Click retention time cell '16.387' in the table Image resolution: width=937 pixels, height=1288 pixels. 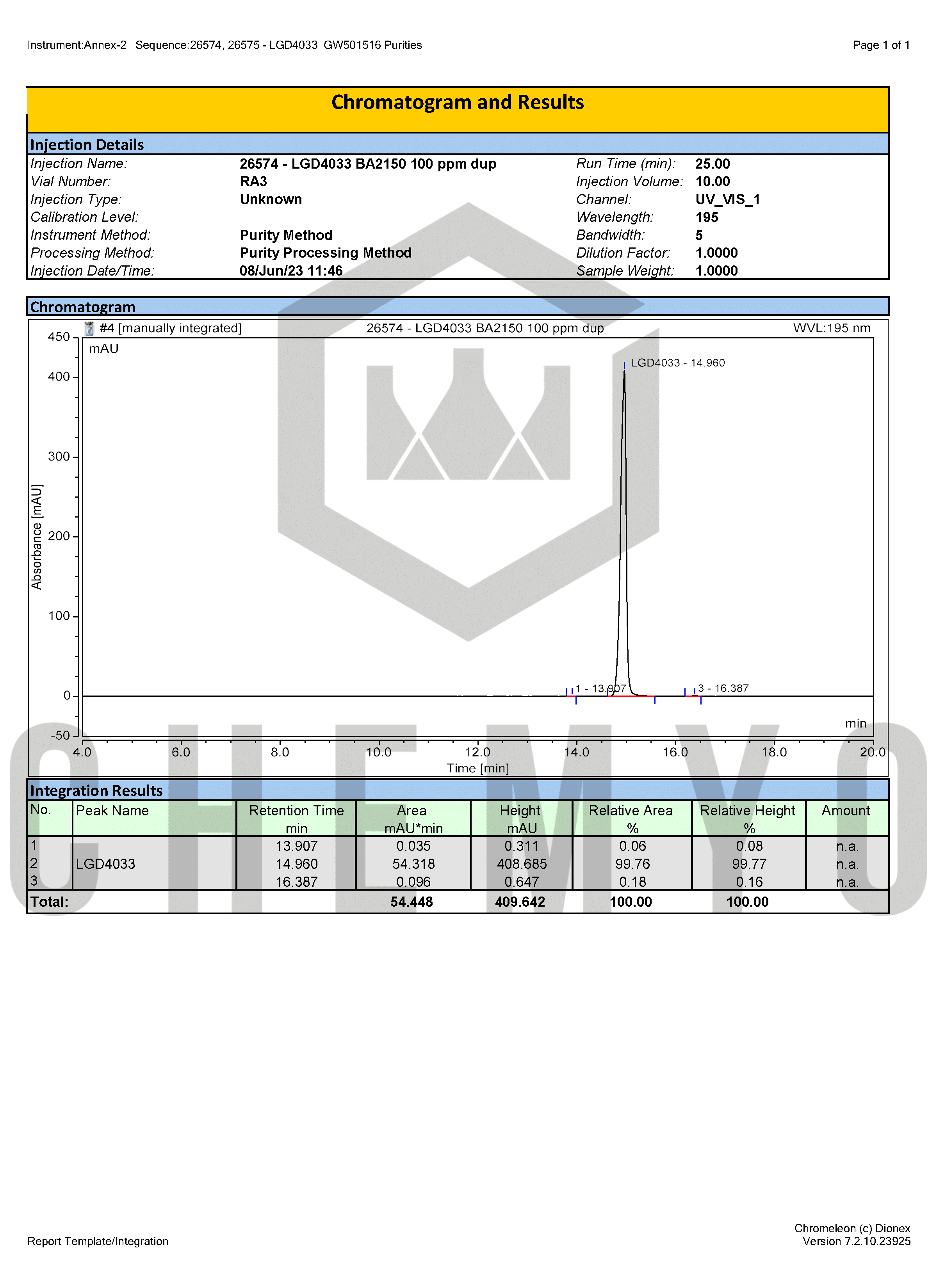click(x=297, y=882)
